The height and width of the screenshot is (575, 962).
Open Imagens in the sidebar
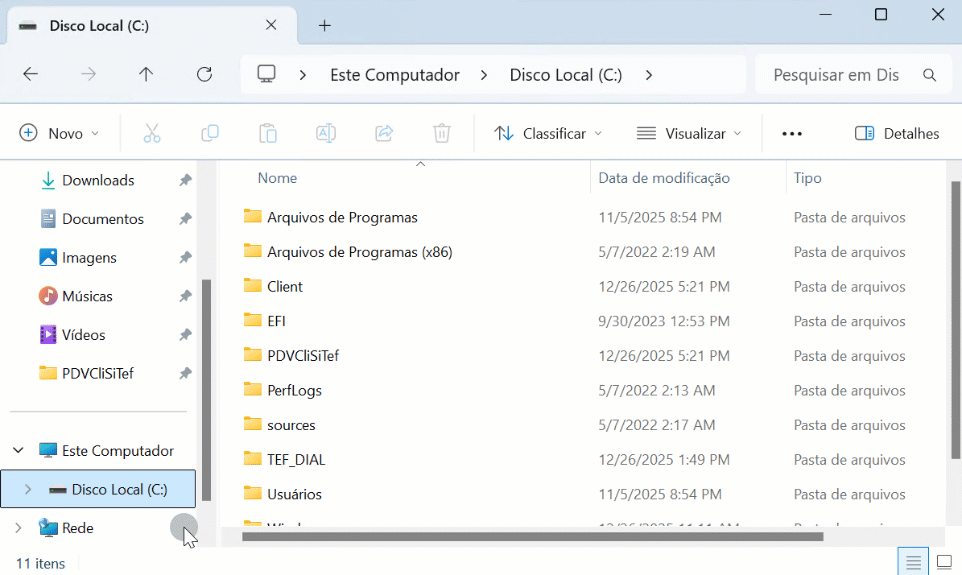pyautogui.click(x=89, y=258)
